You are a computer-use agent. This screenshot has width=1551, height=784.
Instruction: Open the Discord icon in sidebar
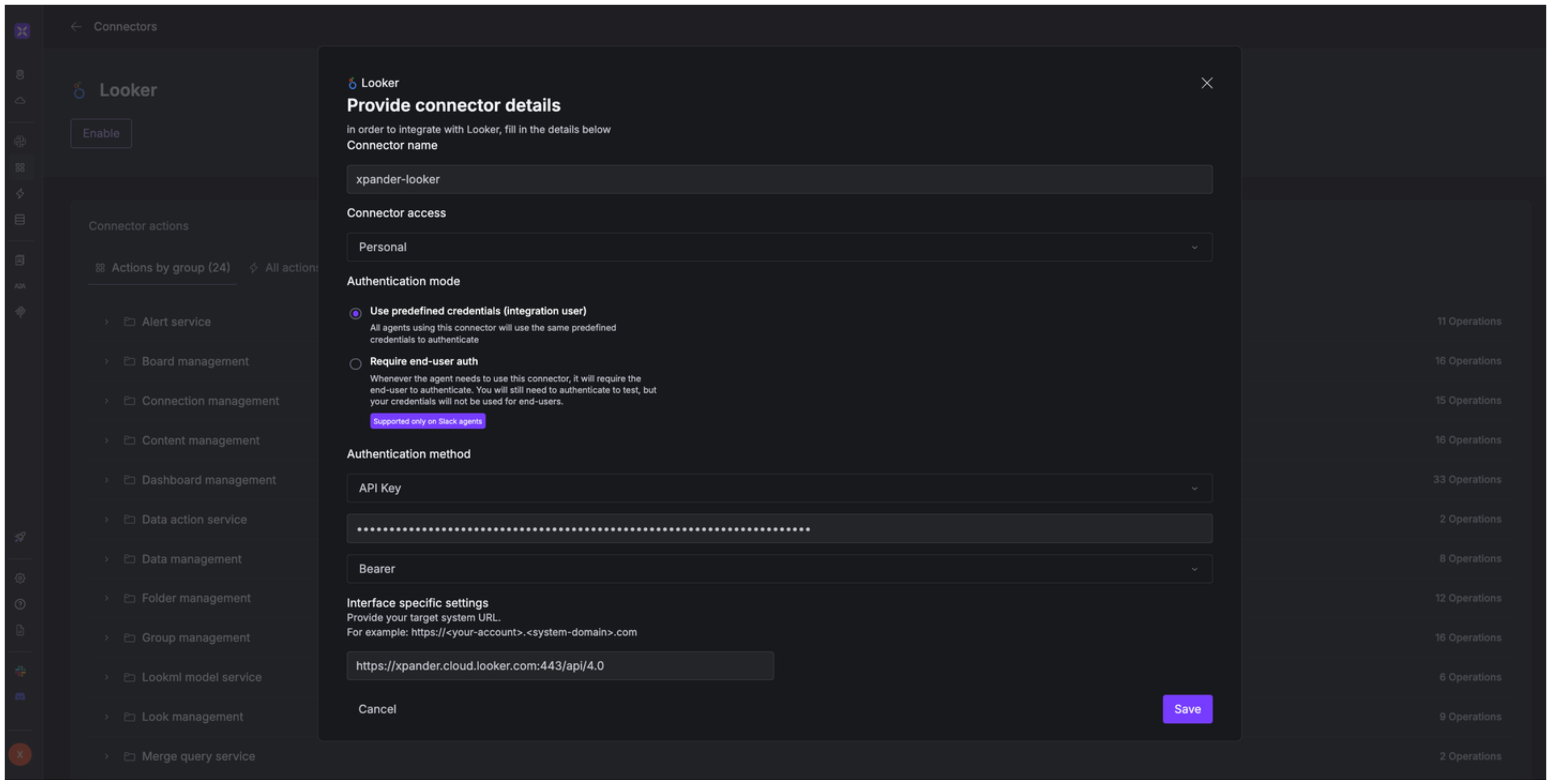click(x=20, y=697)
